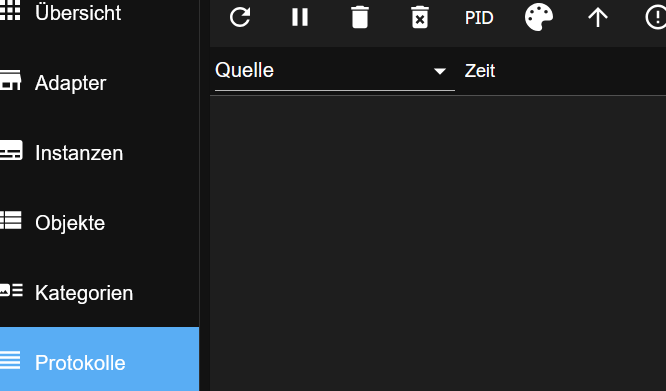This screenshot has height=391, width=666.
Task: Click the dropdown arrow beside Quelle
Action: click(x=440, y=71)
